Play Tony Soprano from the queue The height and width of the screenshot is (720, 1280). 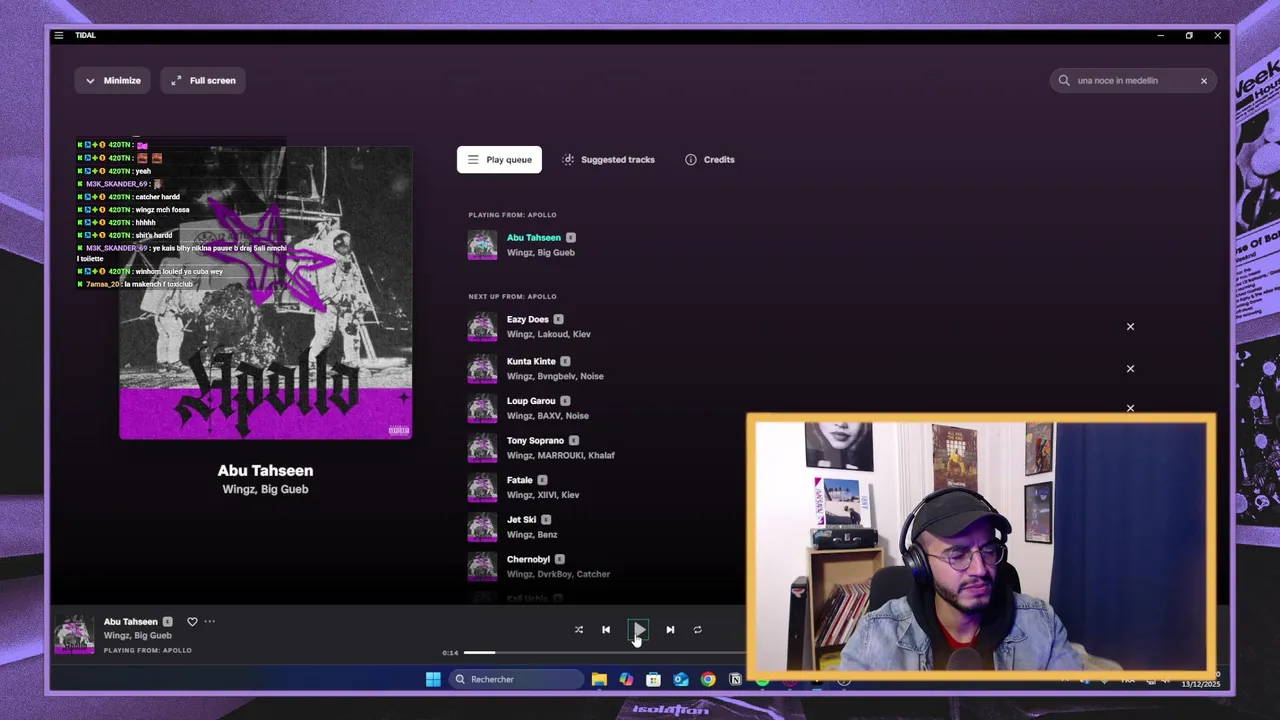pyautogui.click(x=535, y=441)
